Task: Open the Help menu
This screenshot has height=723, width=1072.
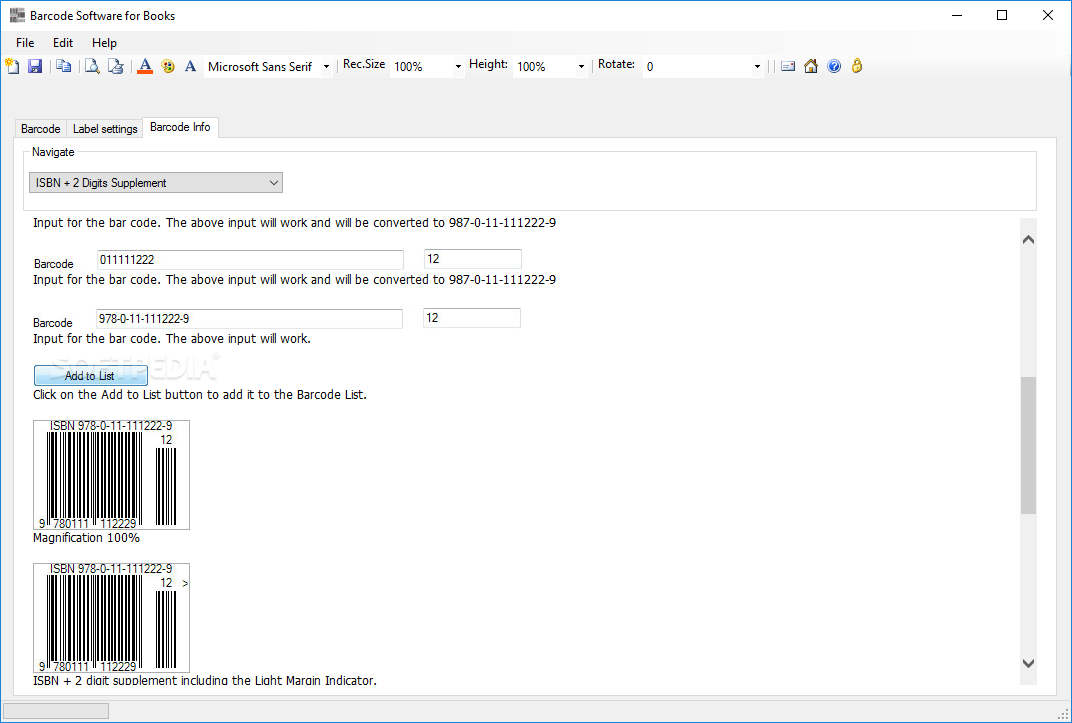Action: [x=104, y=42]
